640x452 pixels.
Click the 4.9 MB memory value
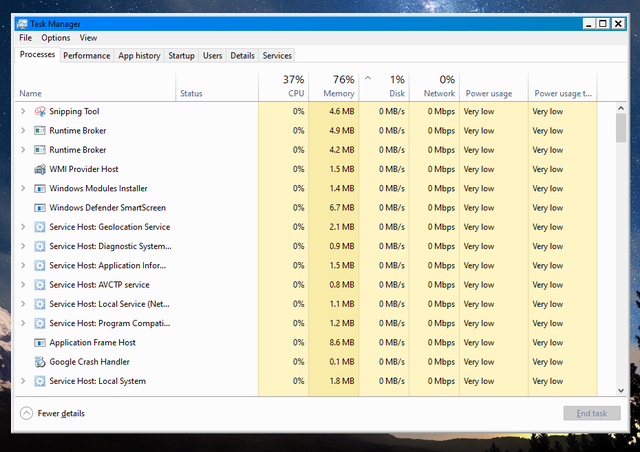342,131
